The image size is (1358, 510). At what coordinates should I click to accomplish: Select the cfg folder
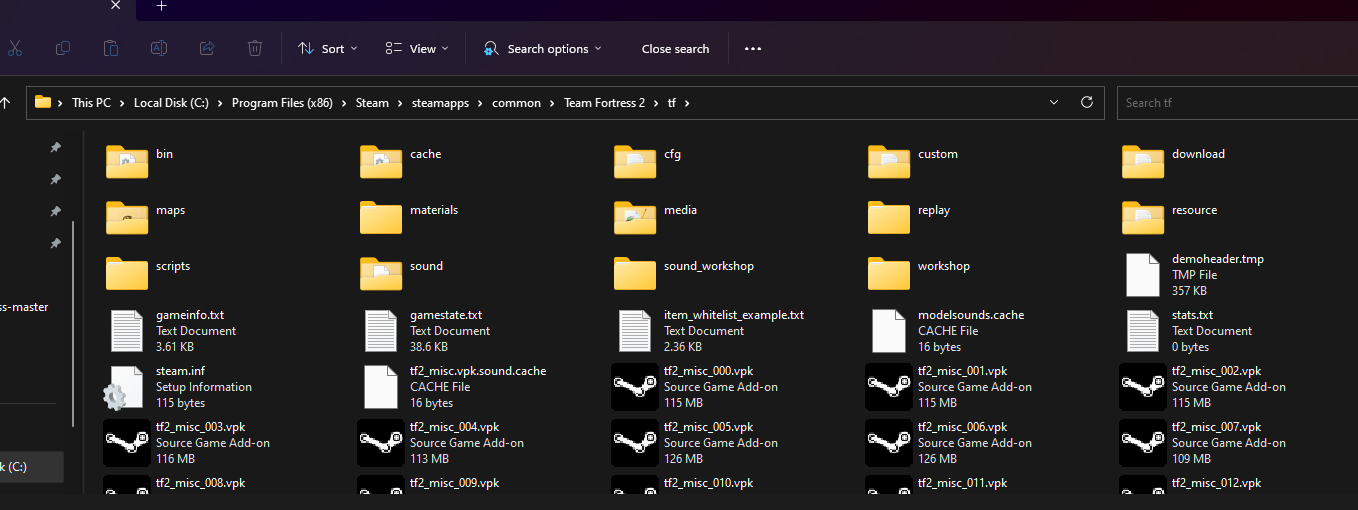click(648, 160)
